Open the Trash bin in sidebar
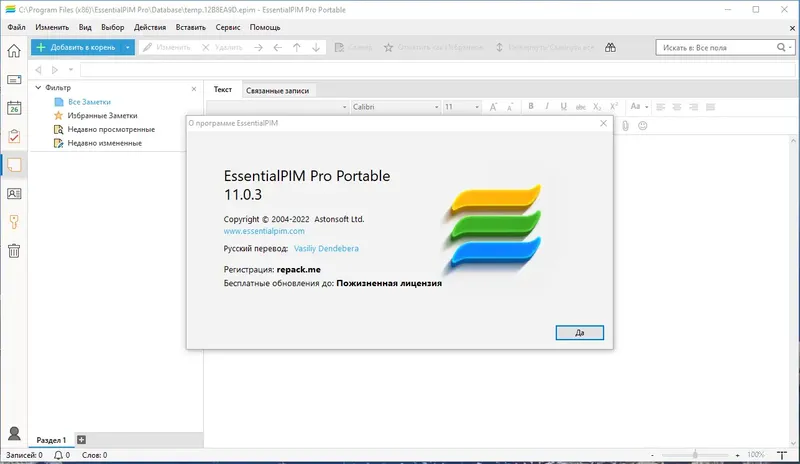Viewport: 800px width, 464px height. pyautogui.click(x=14, y=251)
